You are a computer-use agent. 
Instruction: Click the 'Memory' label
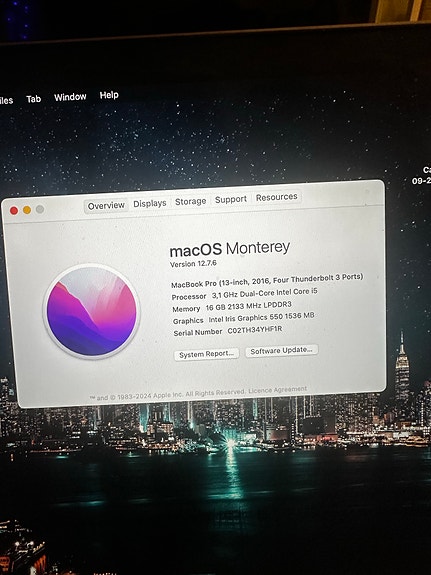(186, 309)
